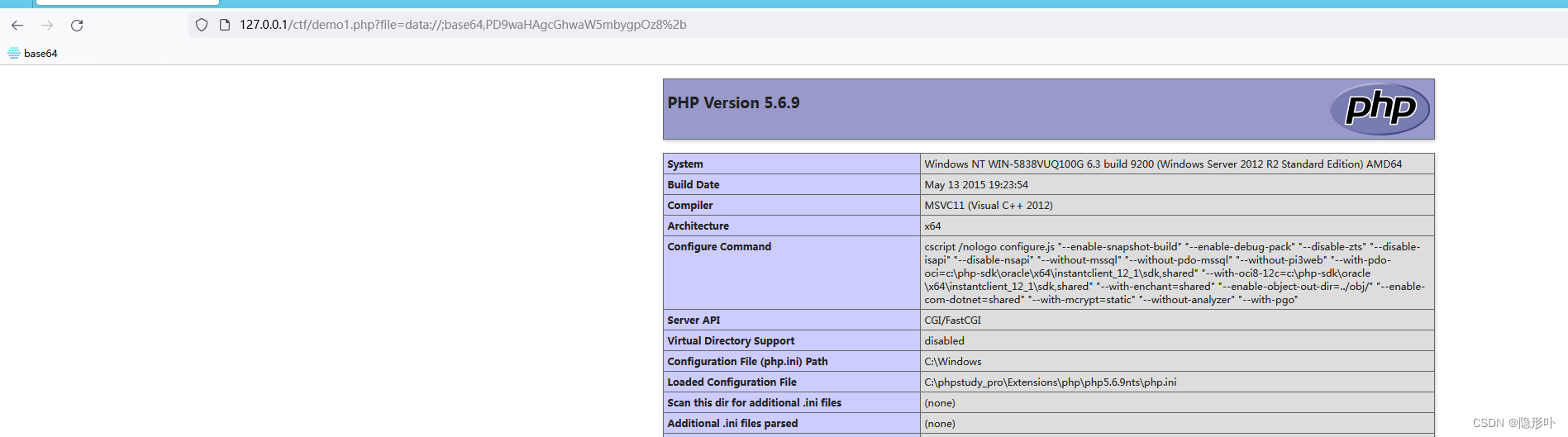This screenshot has height=437, width=1568.
Task: Open the PHP logo link
Action: (1380, 109)
